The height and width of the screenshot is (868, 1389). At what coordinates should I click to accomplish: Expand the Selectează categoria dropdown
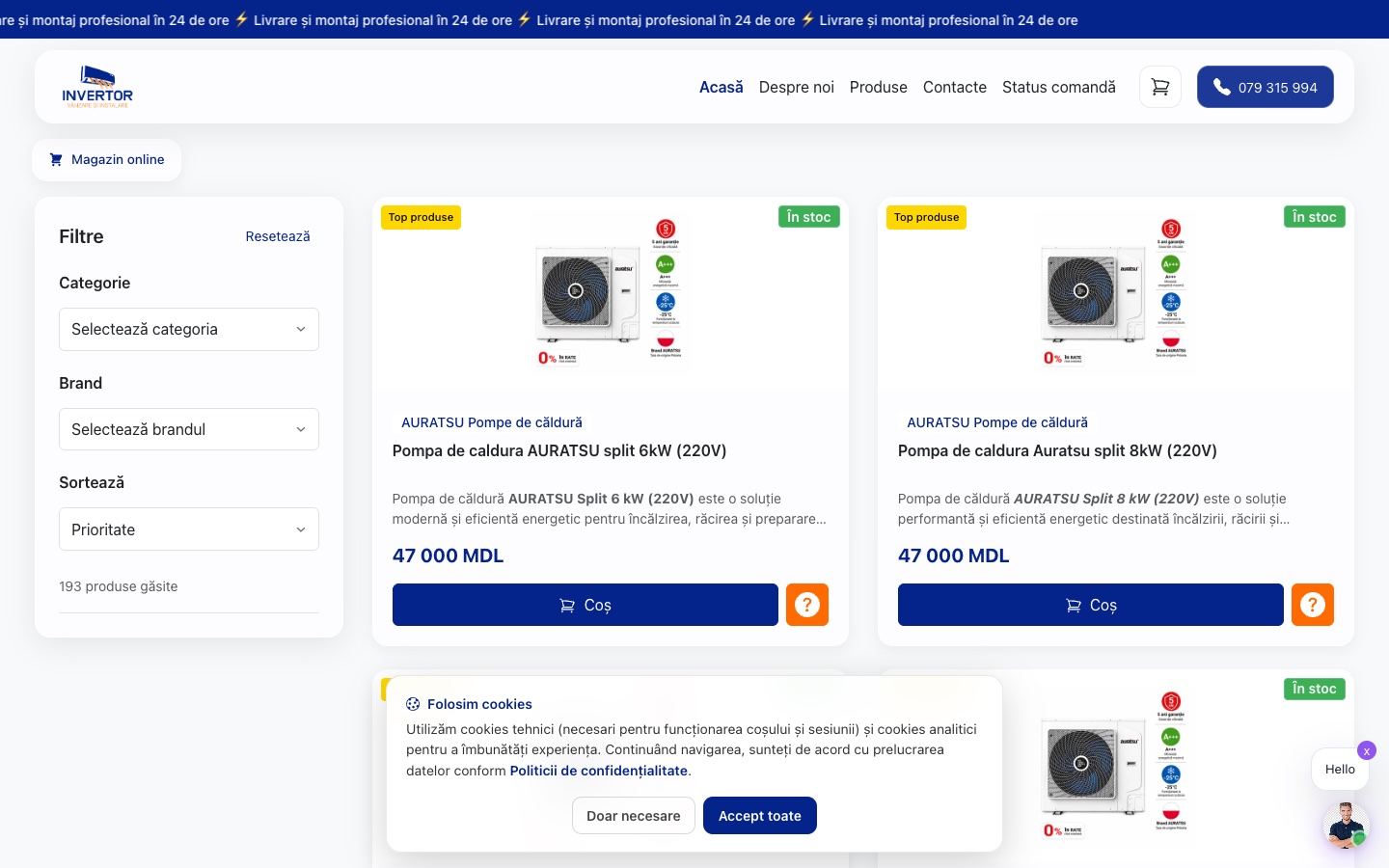point(189,330)
